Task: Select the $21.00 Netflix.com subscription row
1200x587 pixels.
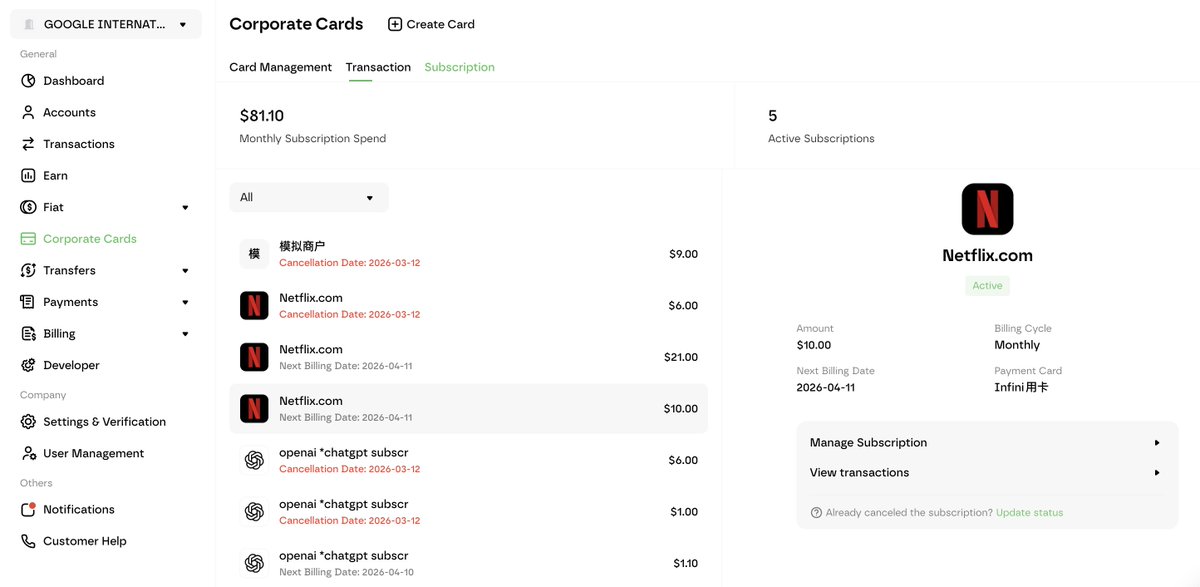Action: (468, 357)
